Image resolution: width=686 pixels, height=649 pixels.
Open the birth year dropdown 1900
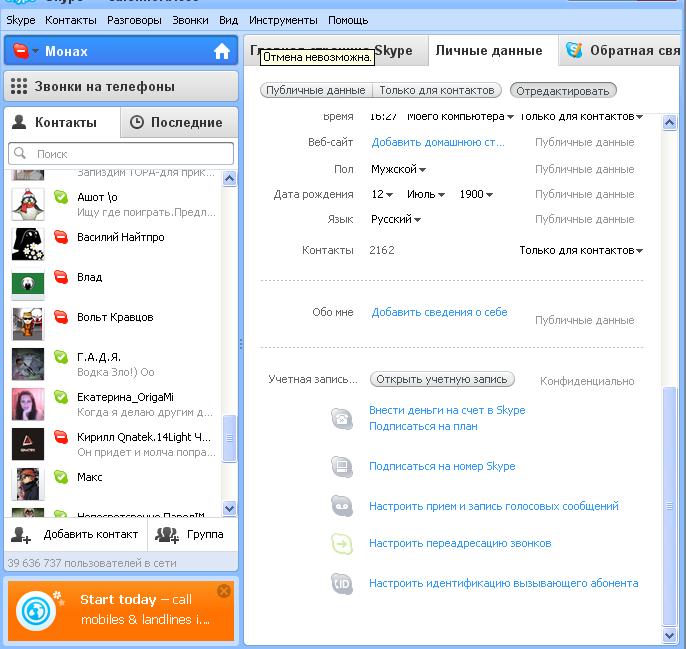click(476, 194)
